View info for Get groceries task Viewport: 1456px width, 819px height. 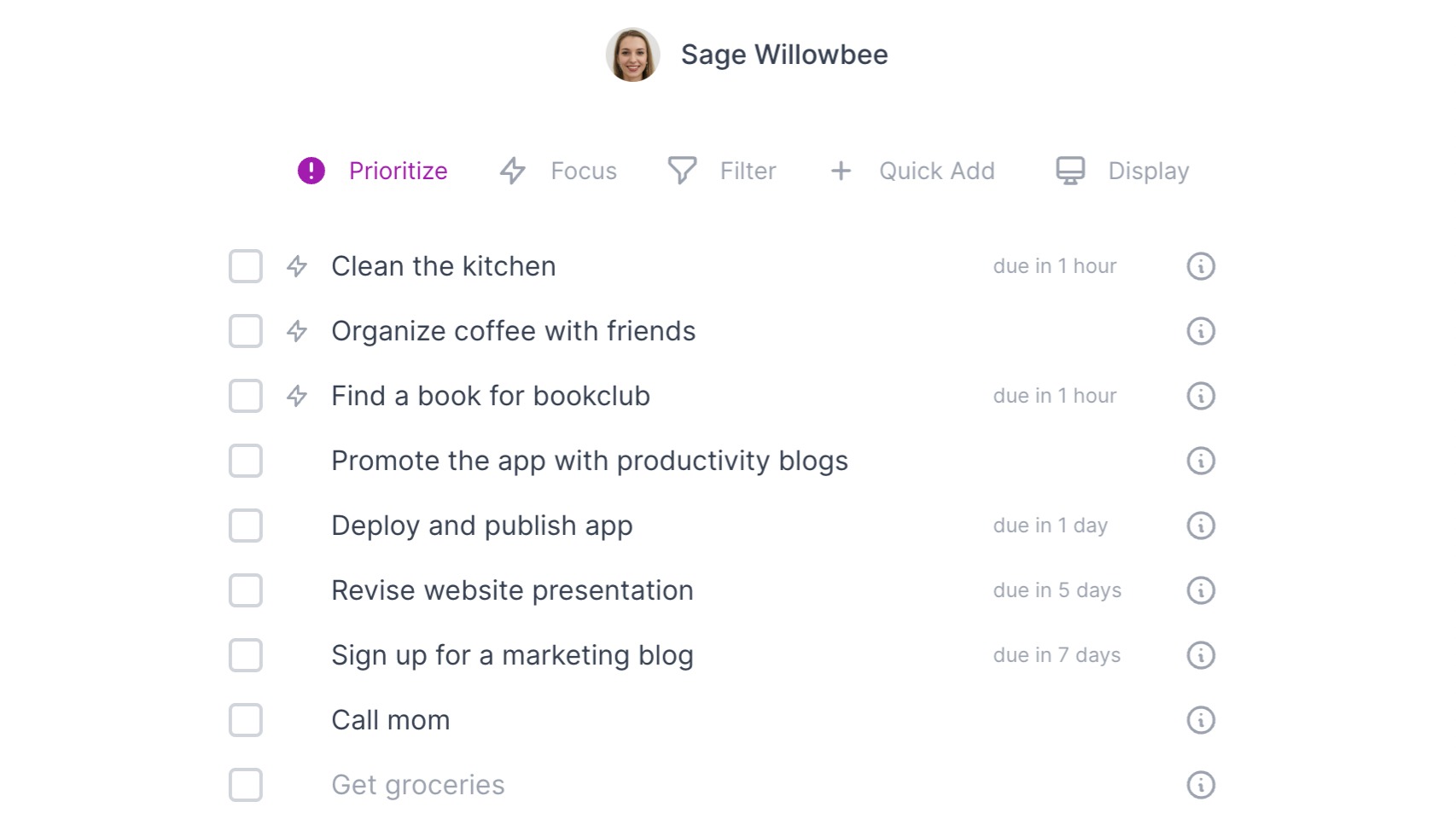pyautogui.click(x=1201, y=785)
